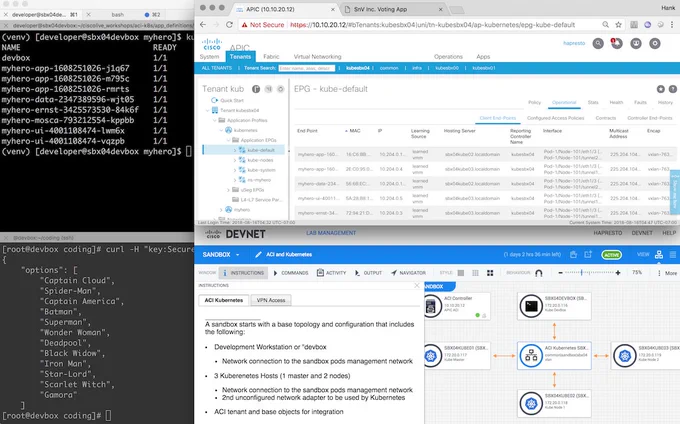Expand the kube-nodes EPG tree node
The width and height of the screenshot is (680, 424).
tap(235, 160)
